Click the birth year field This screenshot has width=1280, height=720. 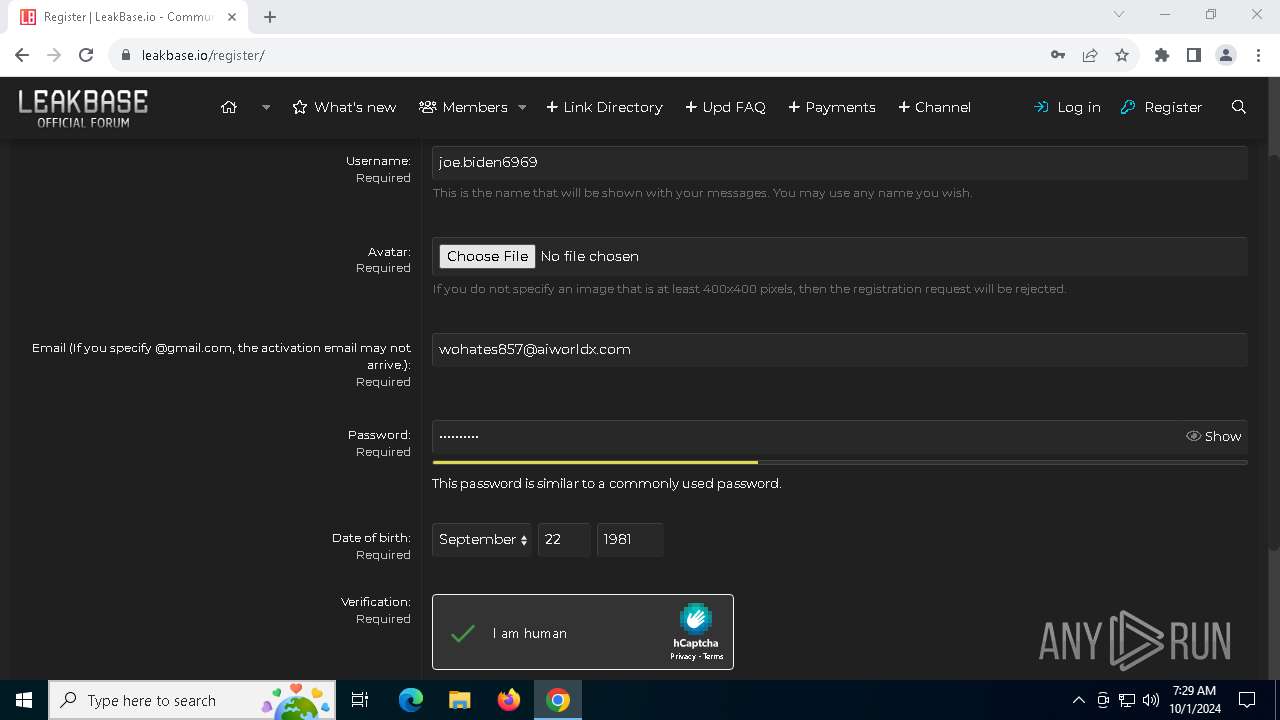point(630,539)
